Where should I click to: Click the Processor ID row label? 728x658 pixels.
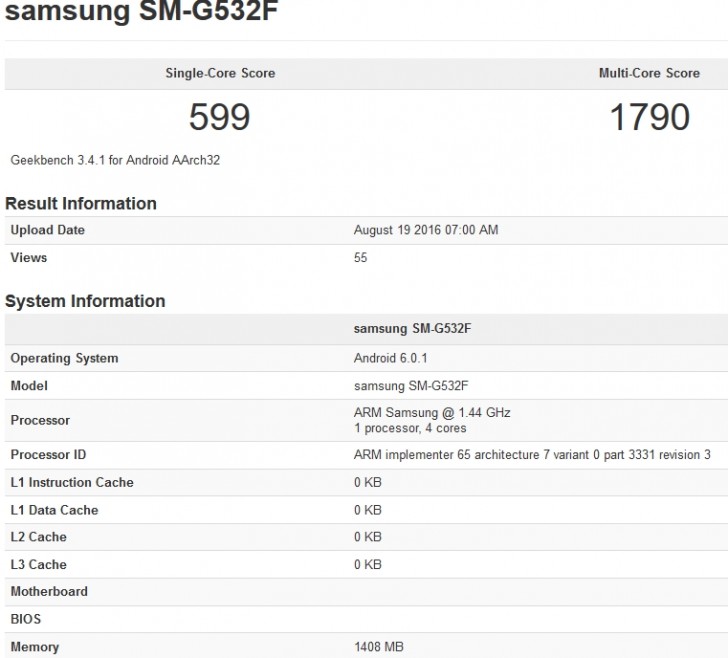(48, 455)
